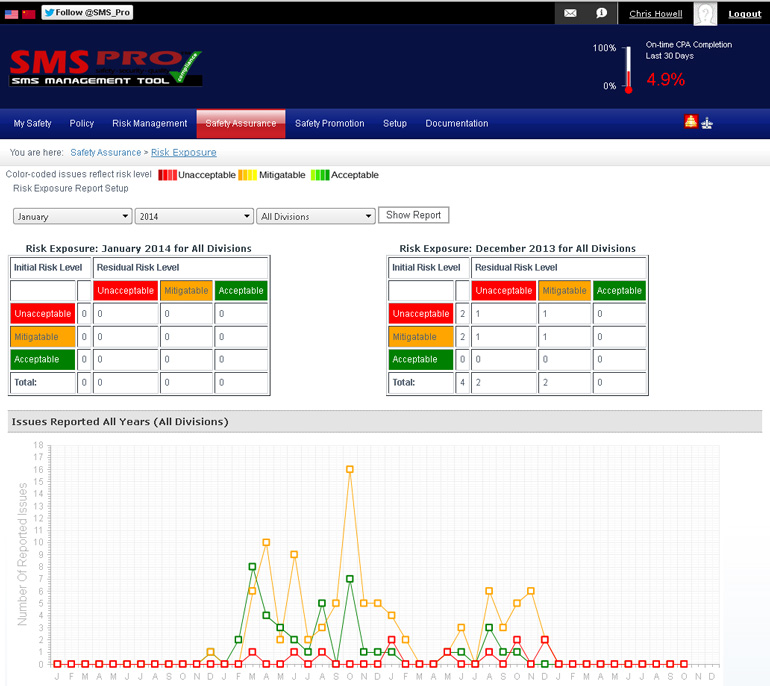The height and width of the screenshot is (686, 770).
Task: Click the green data point at 8
Action: pos(252,567)
